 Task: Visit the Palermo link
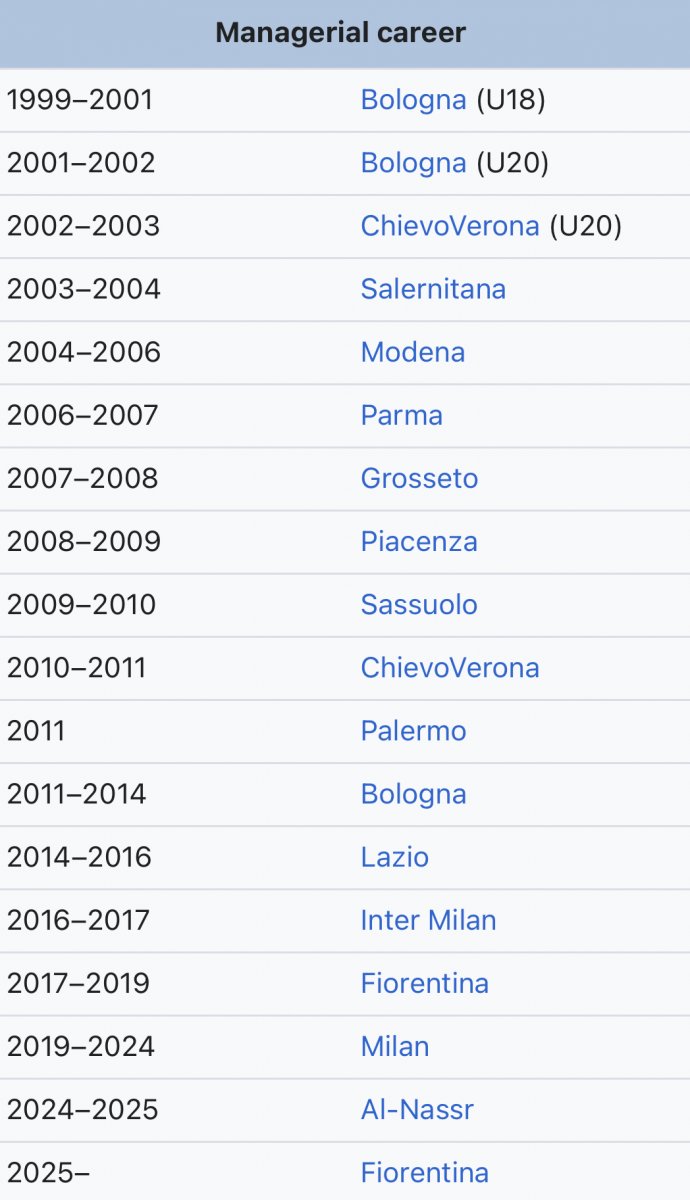pyautogui.click(x=413, y=730)
